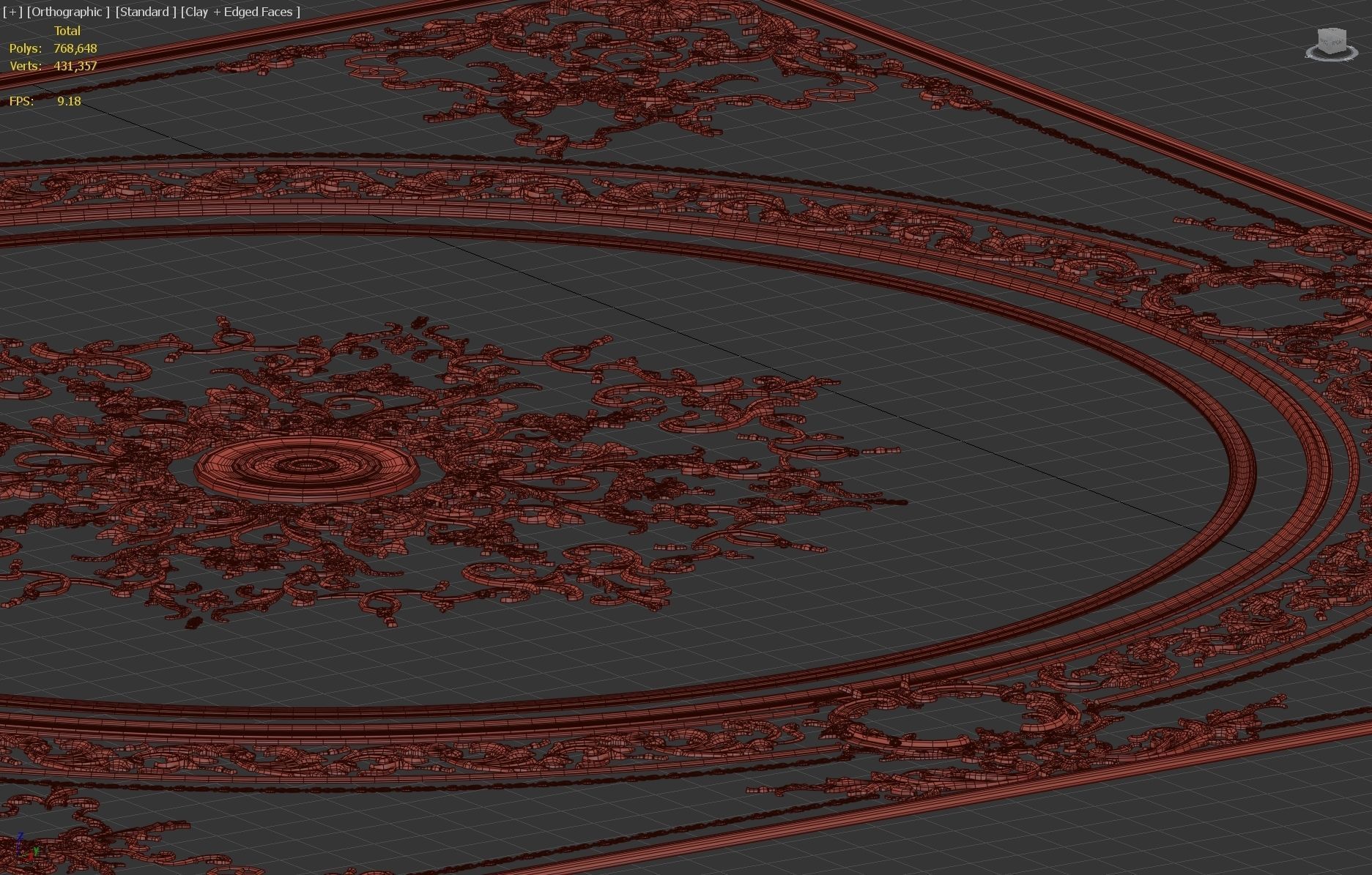Click the Polys count value 768,648

click(x=75, y=48)
